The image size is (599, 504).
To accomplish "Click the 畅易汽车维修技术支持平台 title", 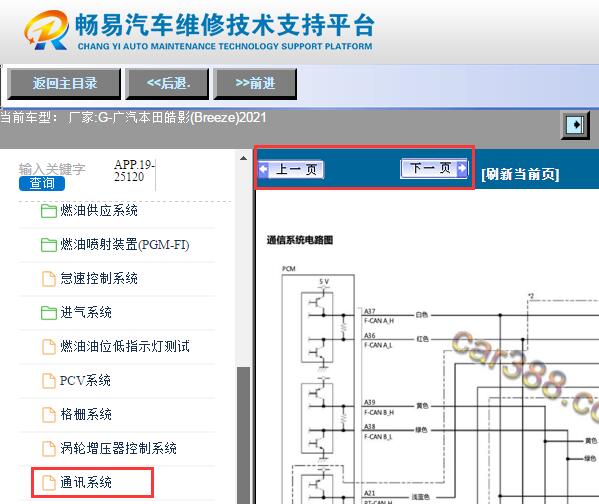I will (x=225, y=25).
